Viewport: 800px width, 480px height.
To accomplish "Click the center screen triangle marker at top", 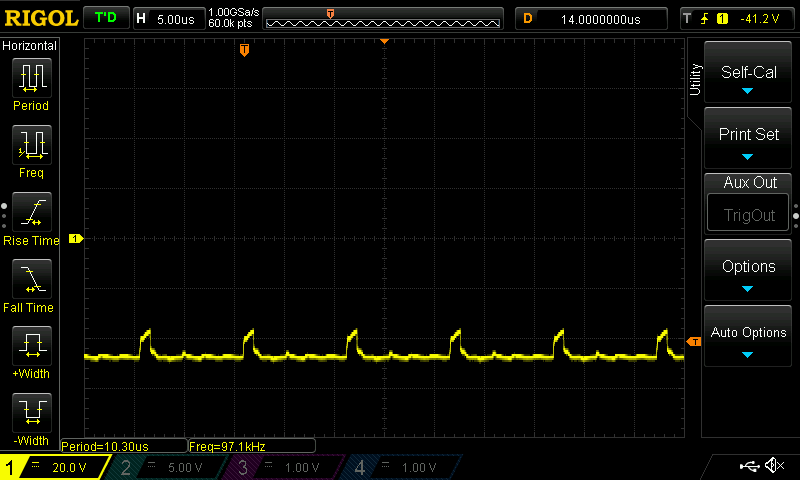I will click(384, 41).
